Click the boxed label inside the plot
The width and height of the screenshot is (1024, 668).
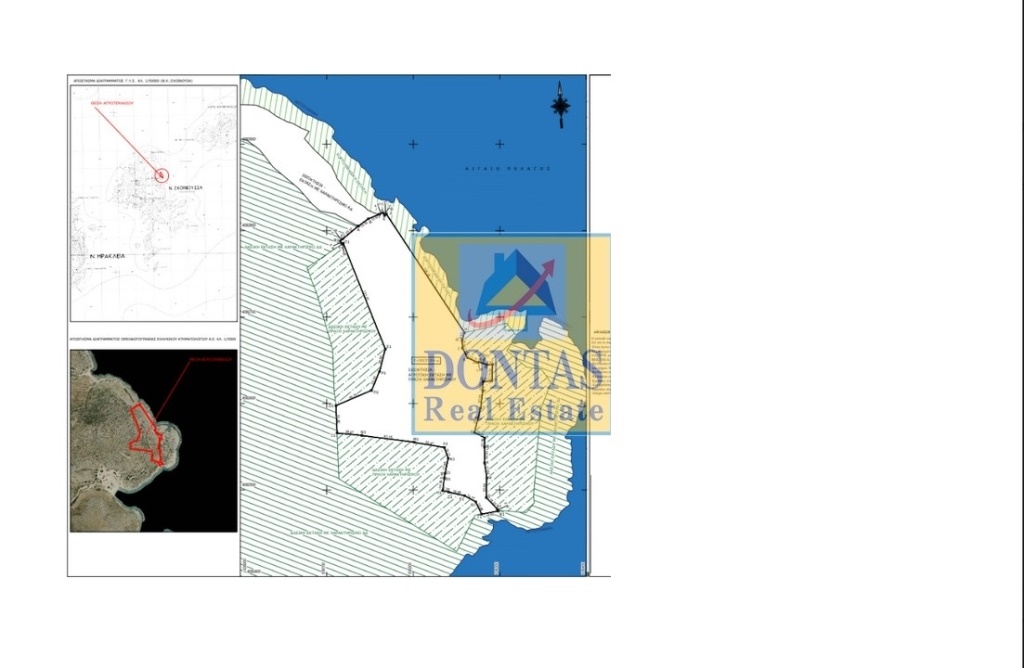coord(426,360)
